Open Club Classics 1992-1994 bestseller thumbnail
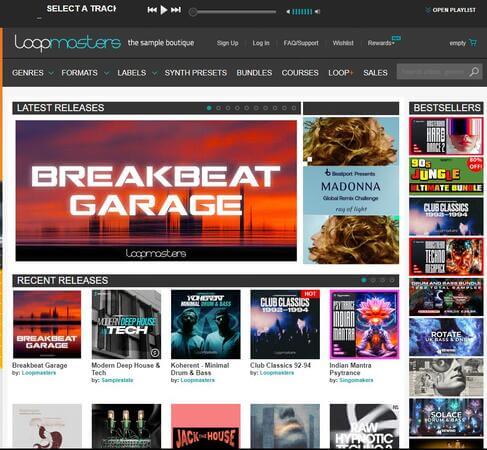 click(446, 217)
